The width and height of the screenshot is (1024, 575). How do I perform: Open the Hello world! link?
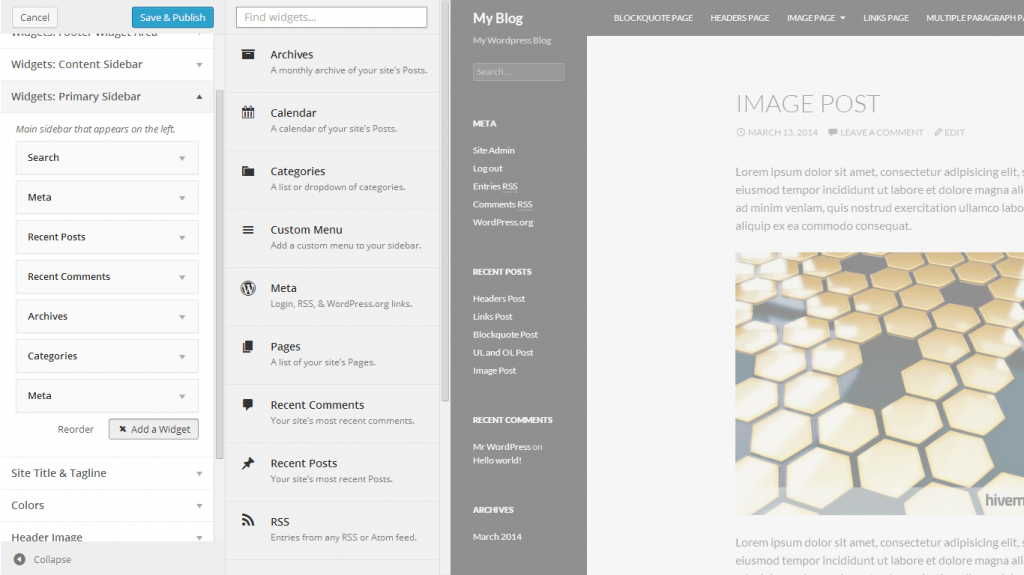(497, 460)
